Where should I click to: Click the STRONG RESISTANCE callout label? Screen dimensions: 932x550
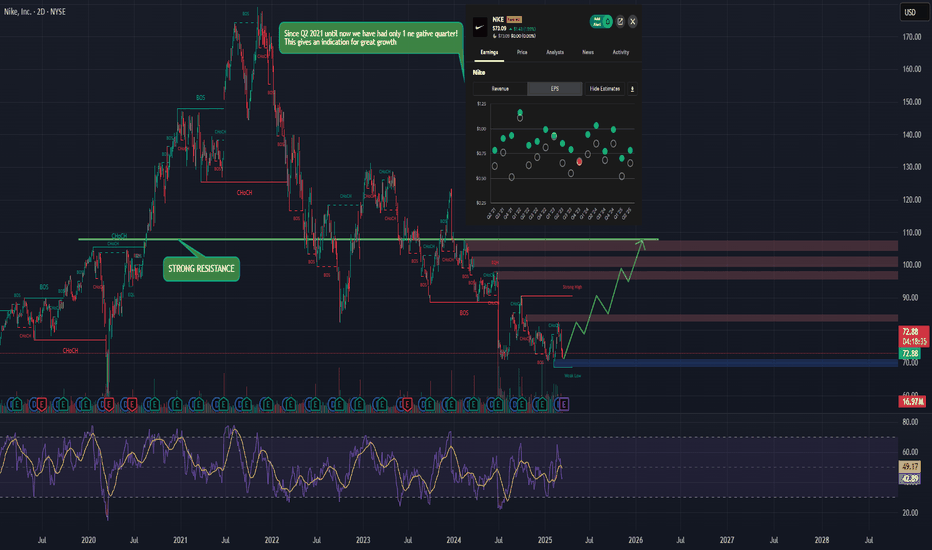point(201,269)
